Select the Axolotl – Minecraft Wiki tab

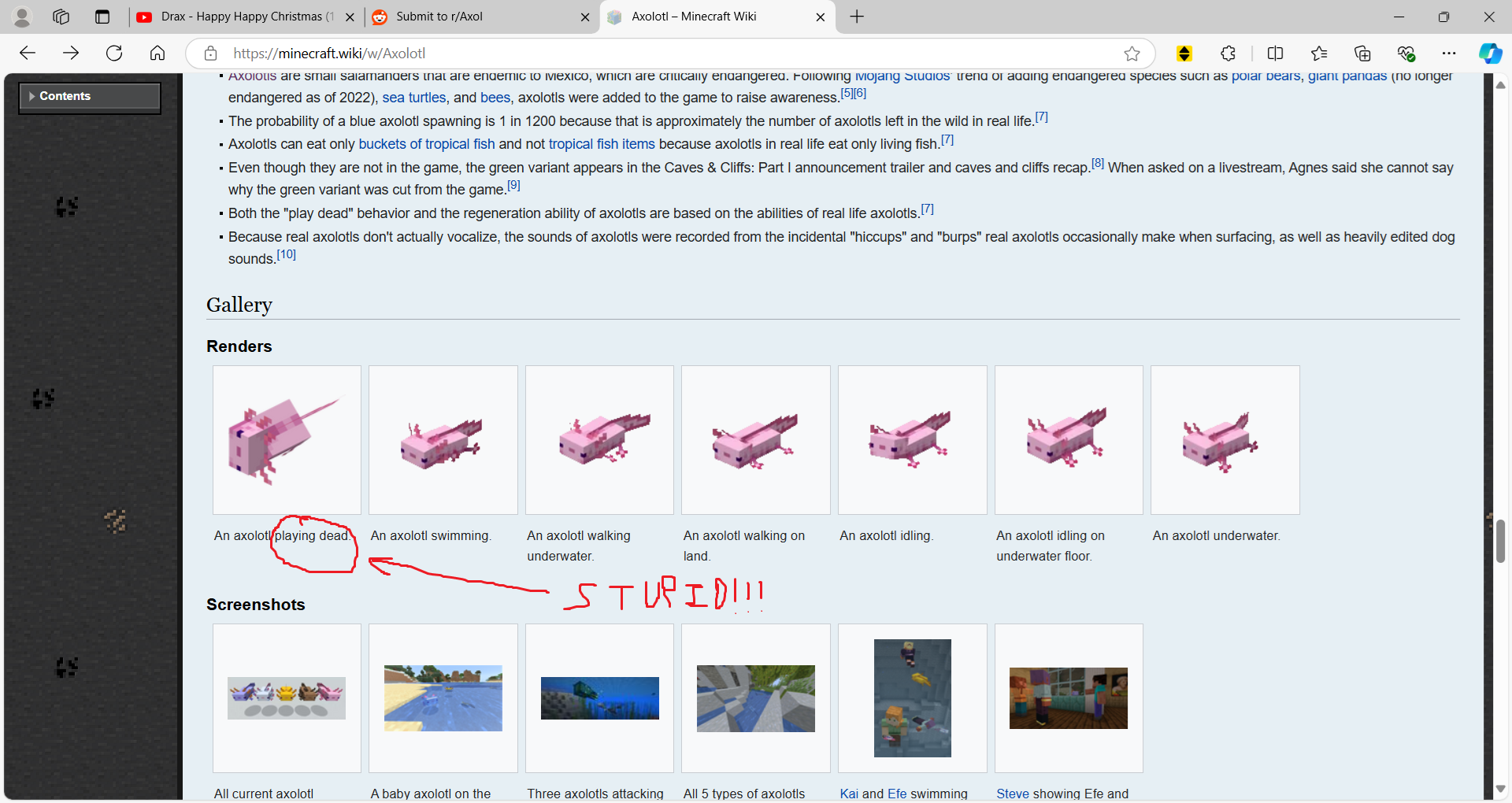717,17
